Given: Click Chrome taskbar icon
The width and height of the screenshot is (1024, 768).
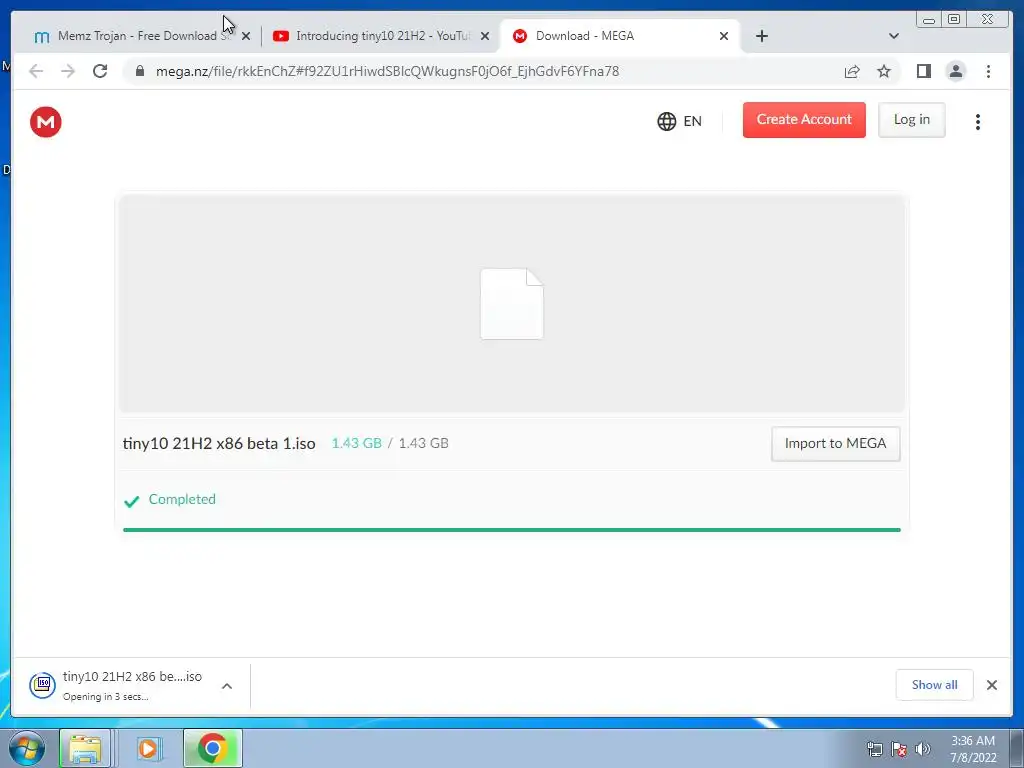Looking at the screenshot, I should 213,748.
